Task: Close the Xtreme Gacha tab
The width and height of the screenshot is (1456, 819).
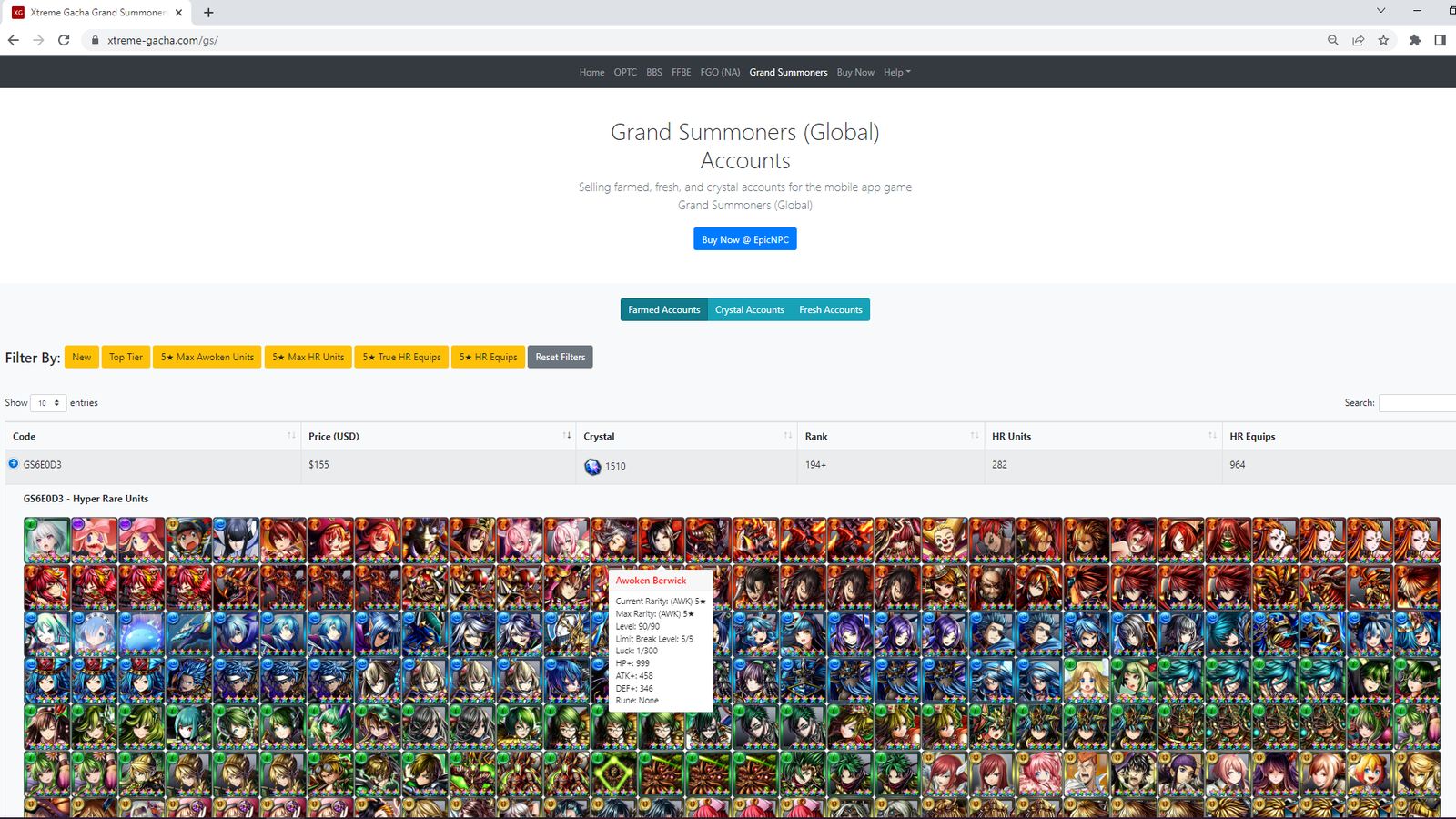Action: click(x=178, y=13)
